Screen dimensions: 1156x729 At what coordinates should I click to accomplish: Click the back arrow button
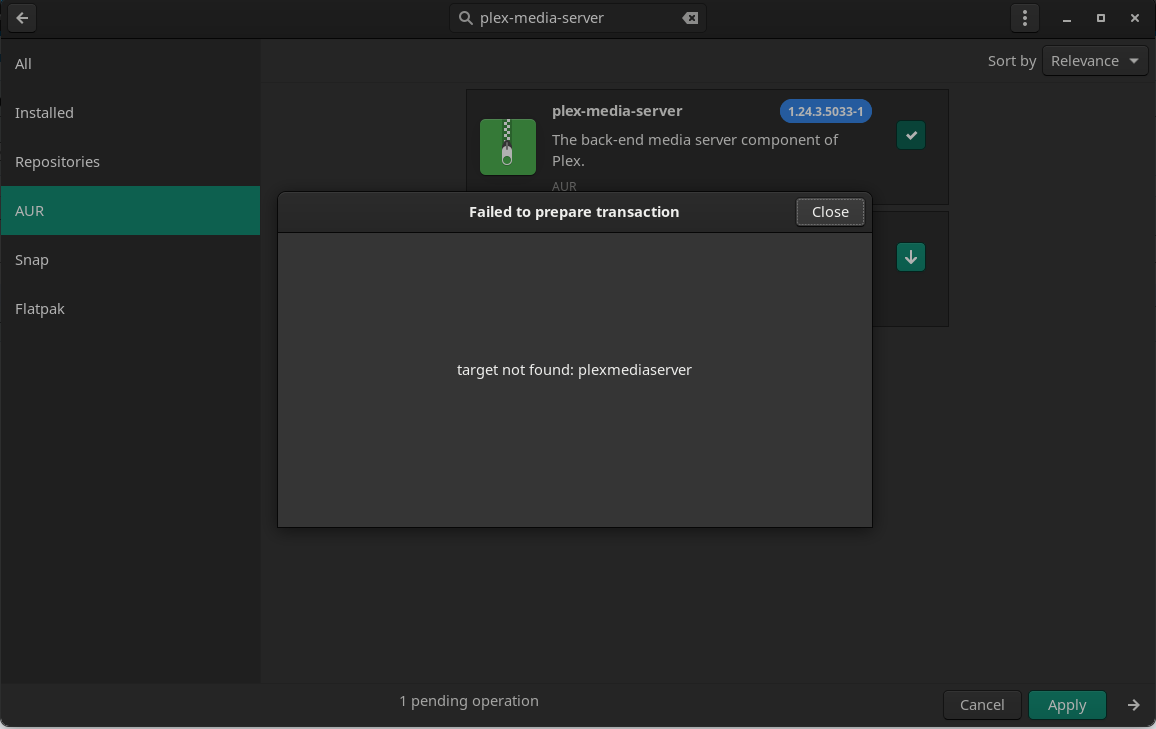(22, 18)
